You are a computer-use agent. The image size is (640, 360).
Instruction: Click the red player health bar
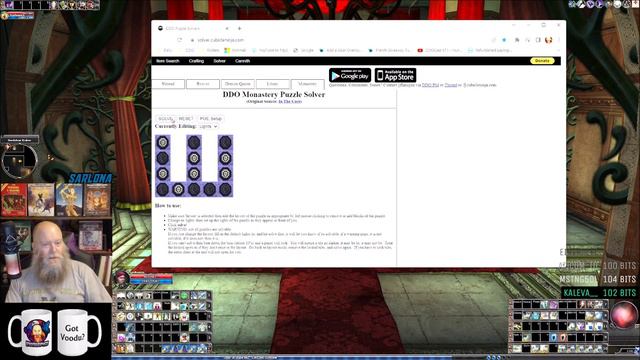click(151, 276)
